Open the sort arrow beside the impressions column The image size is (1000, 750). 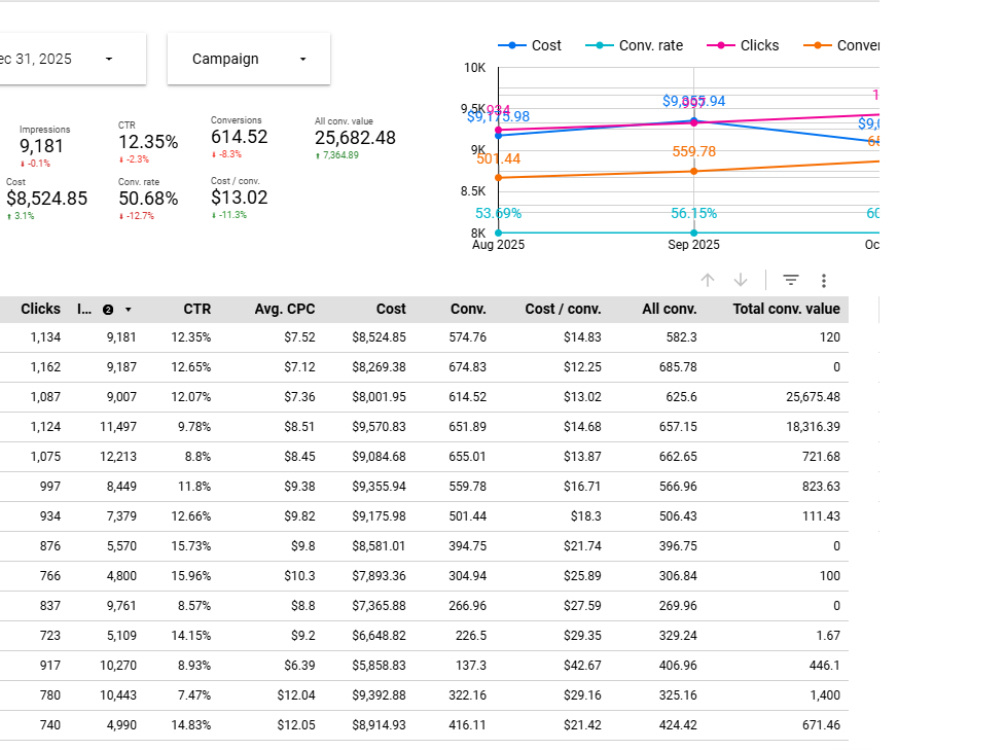(x=128, y=309)
